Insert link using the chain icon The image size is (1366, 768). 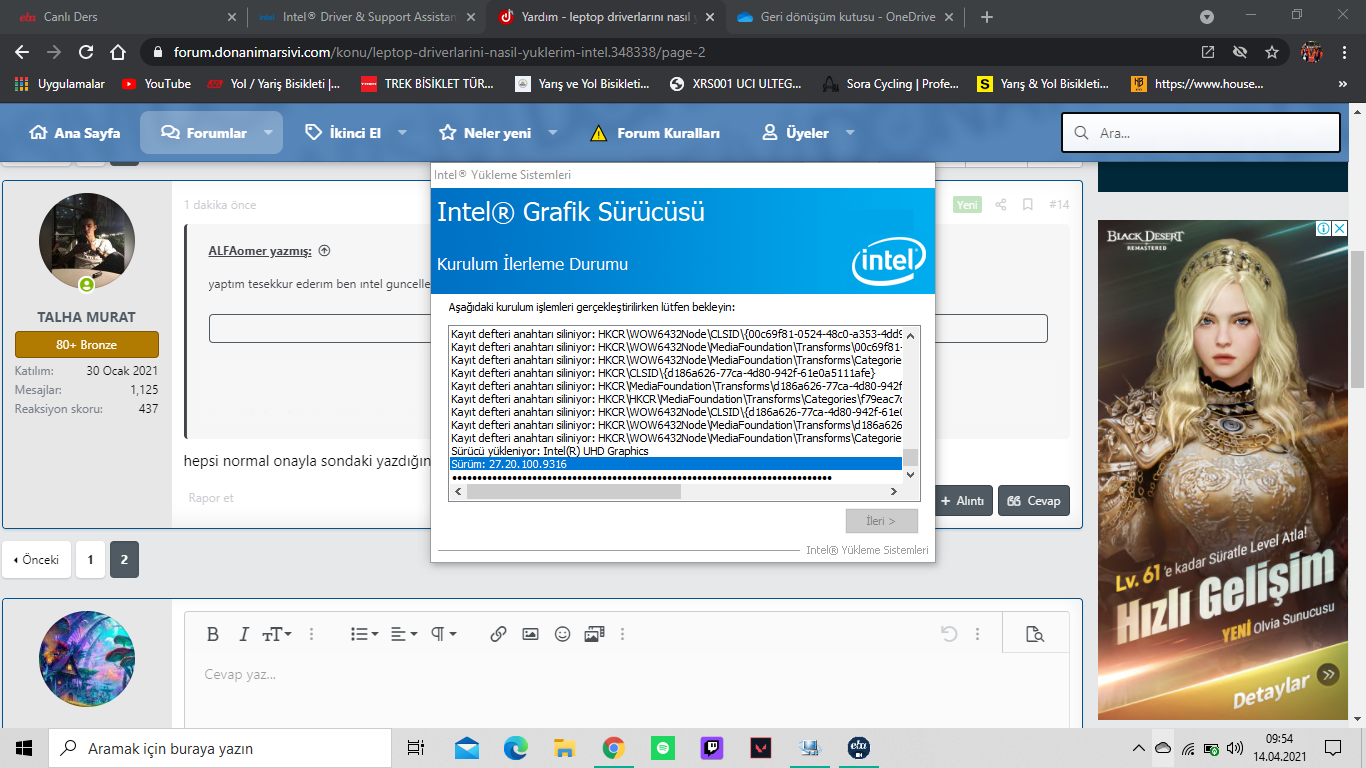pos(498,634)
